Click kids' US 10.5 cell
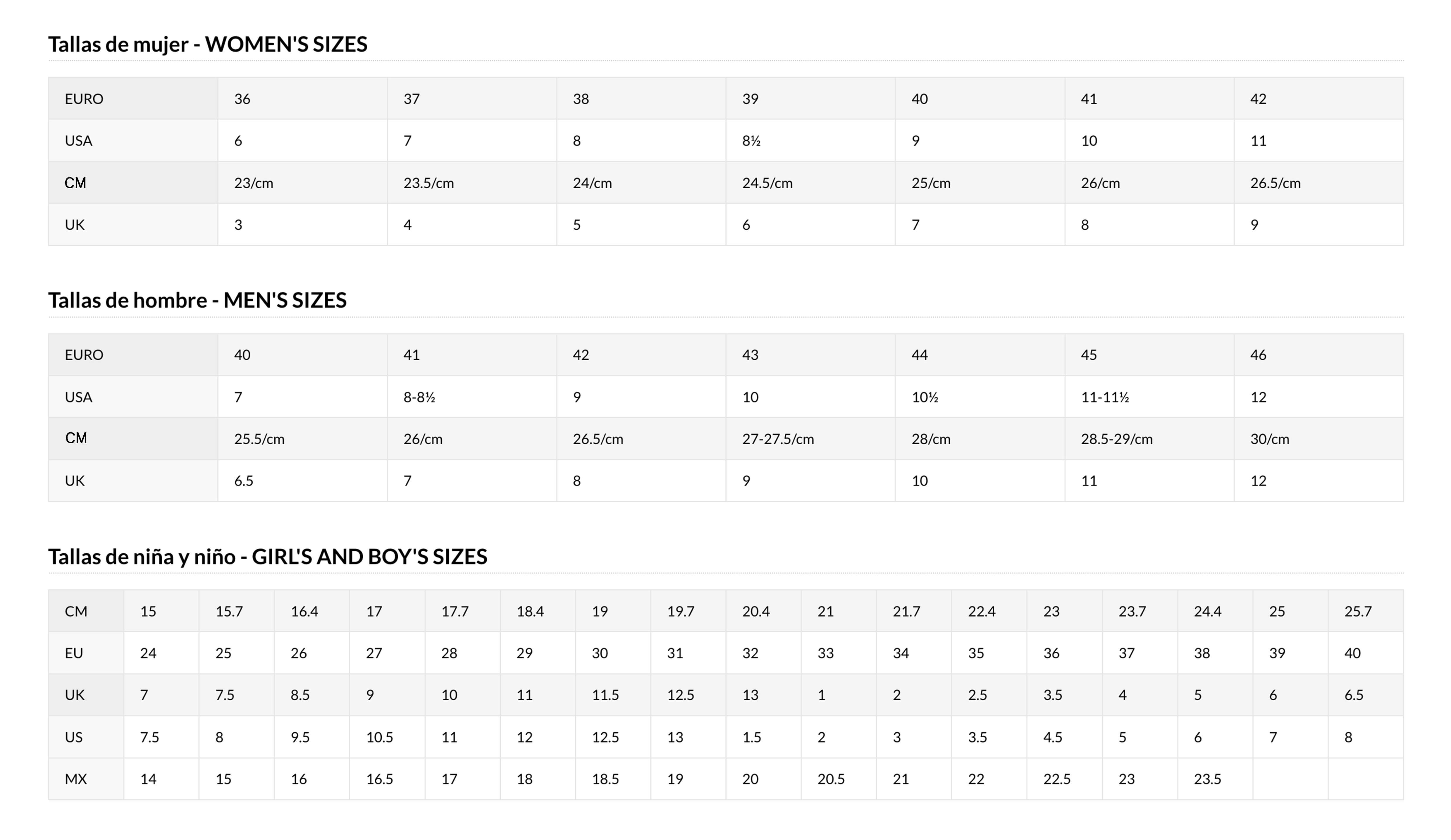1451x840 pixels. (x=387, y=737)
